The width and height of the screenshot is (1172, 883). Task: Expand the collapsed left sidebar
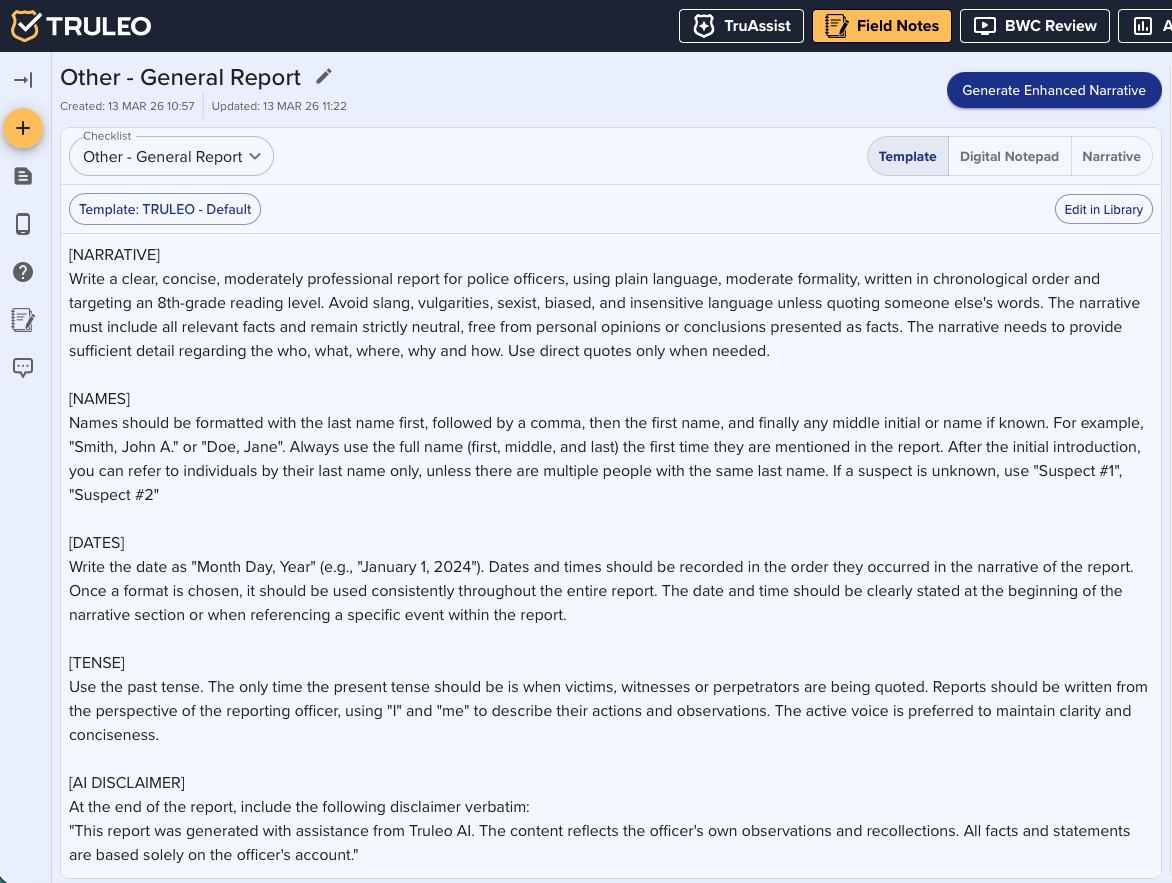(x=23, y=80)
